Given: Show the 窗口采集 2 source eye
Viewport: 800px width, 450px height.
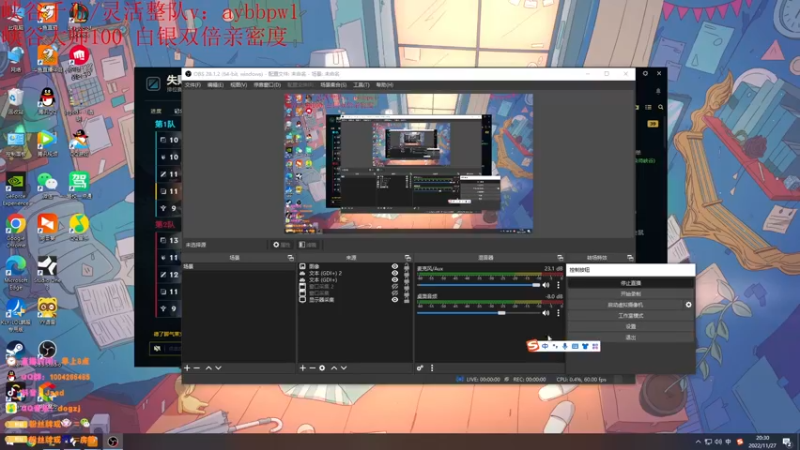Looking at the screenshot, I should [394, 287].
